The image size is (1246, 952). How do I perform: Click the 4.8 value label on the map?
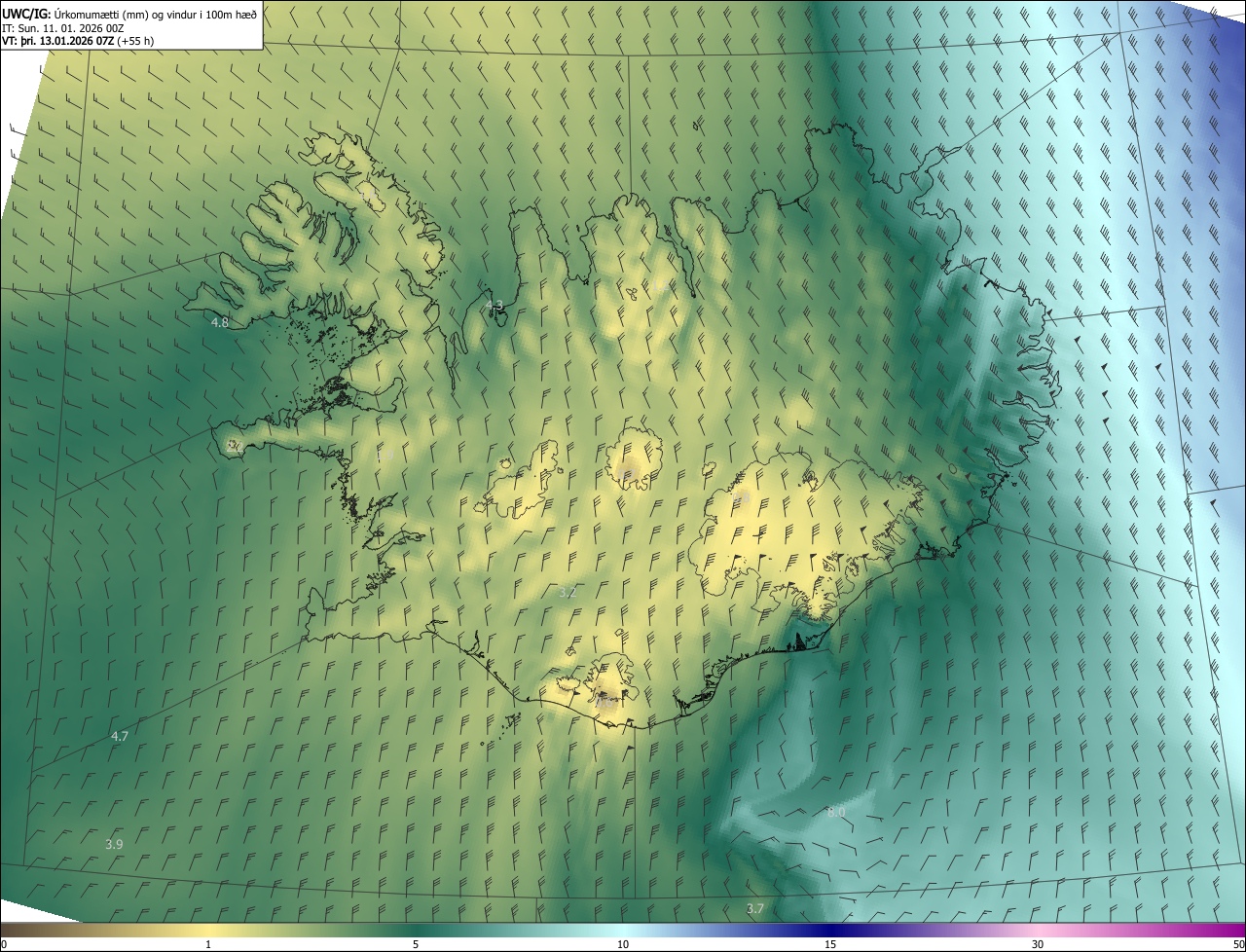click(219, 322)
